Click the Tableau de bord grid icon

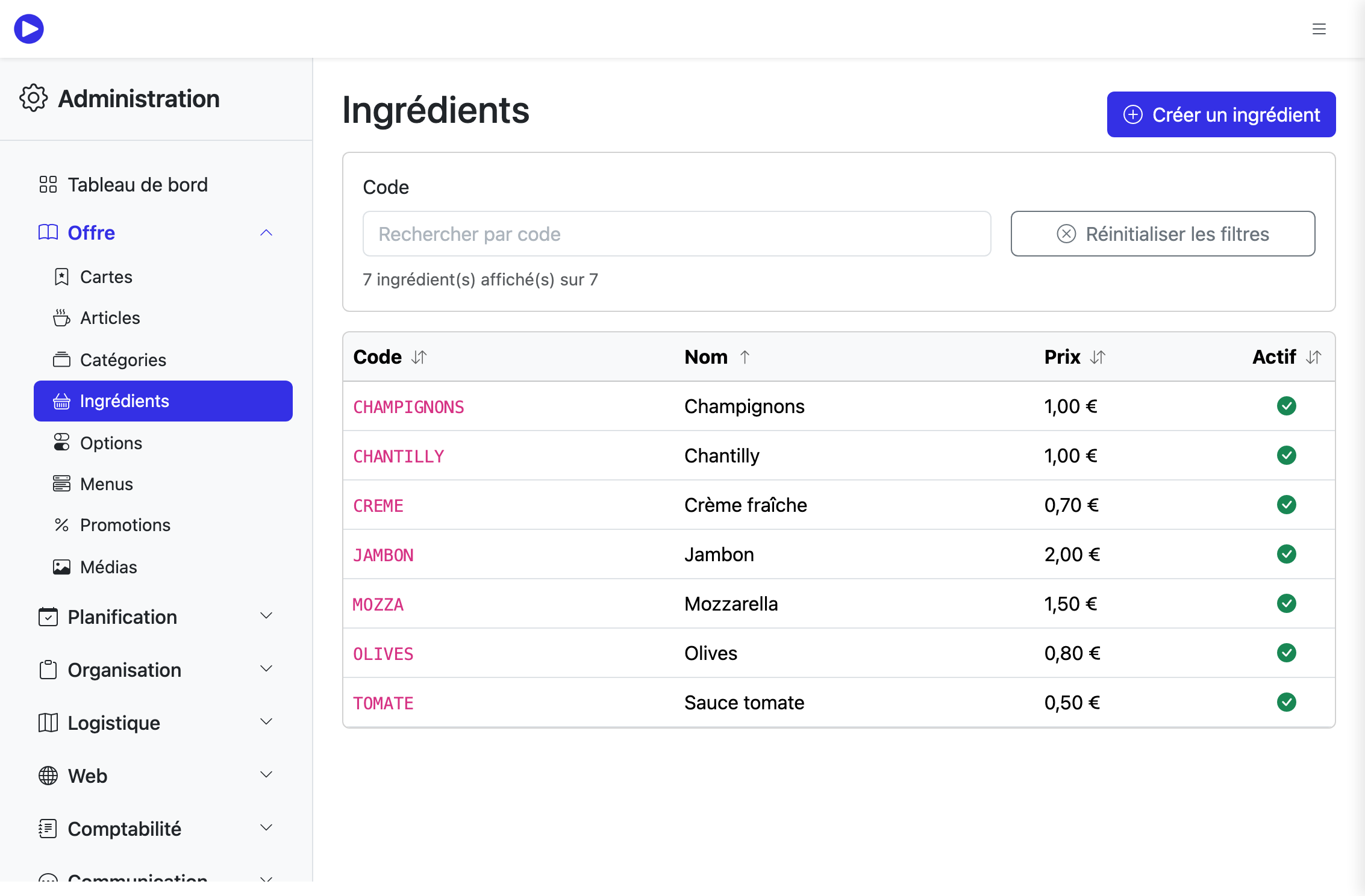click(x=48, y=184)
